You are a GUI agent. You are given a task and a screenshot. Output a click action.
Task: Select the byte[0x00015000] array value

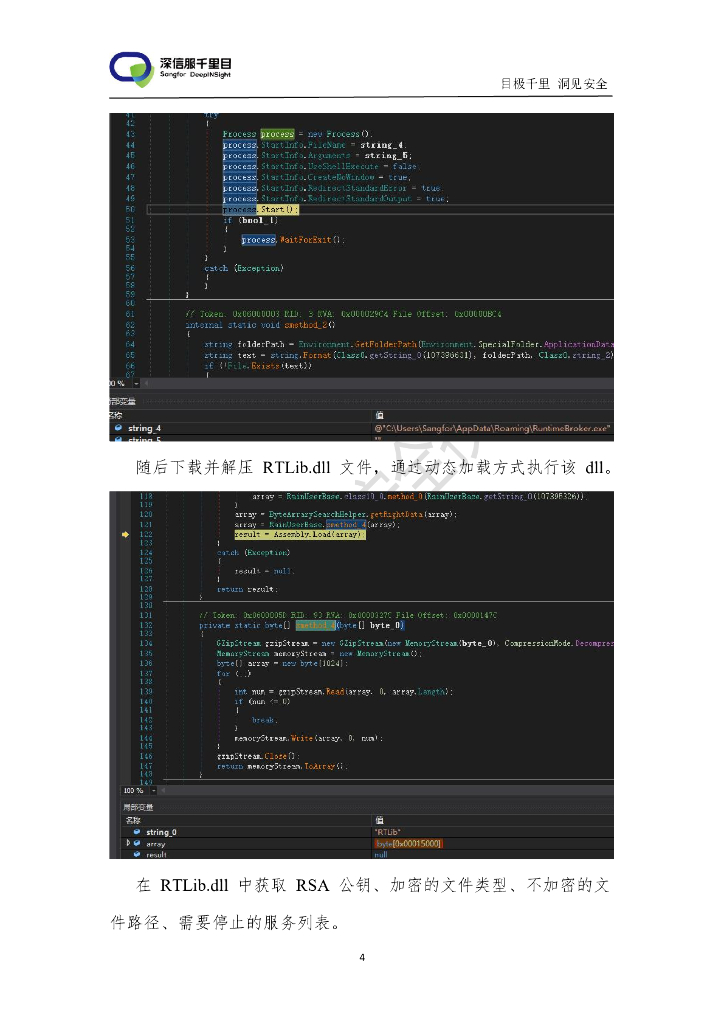(407, 844)
